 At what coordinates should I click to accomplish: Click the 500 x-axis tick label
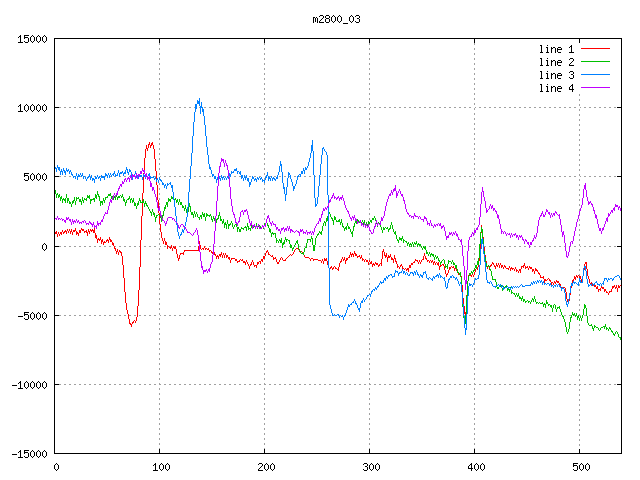(x=579, y=467)
